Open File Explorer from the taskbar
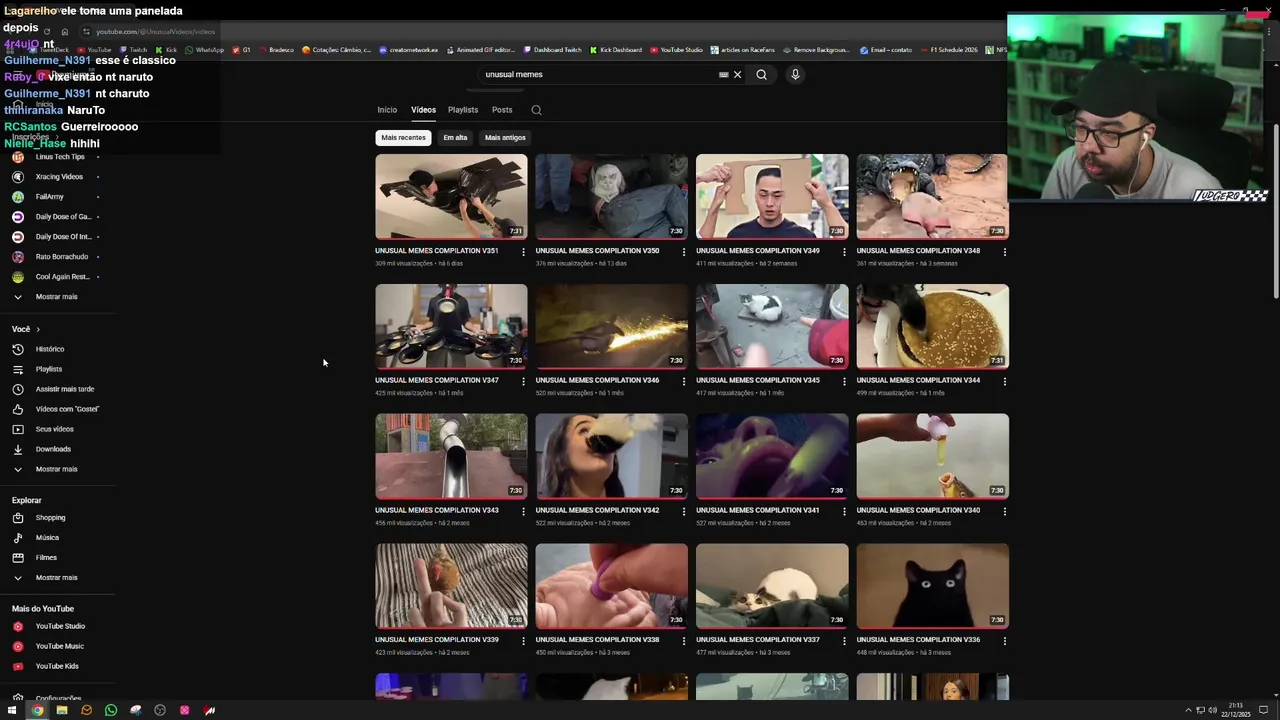Viewport: 1280px width, 720px height. (61, 710)
